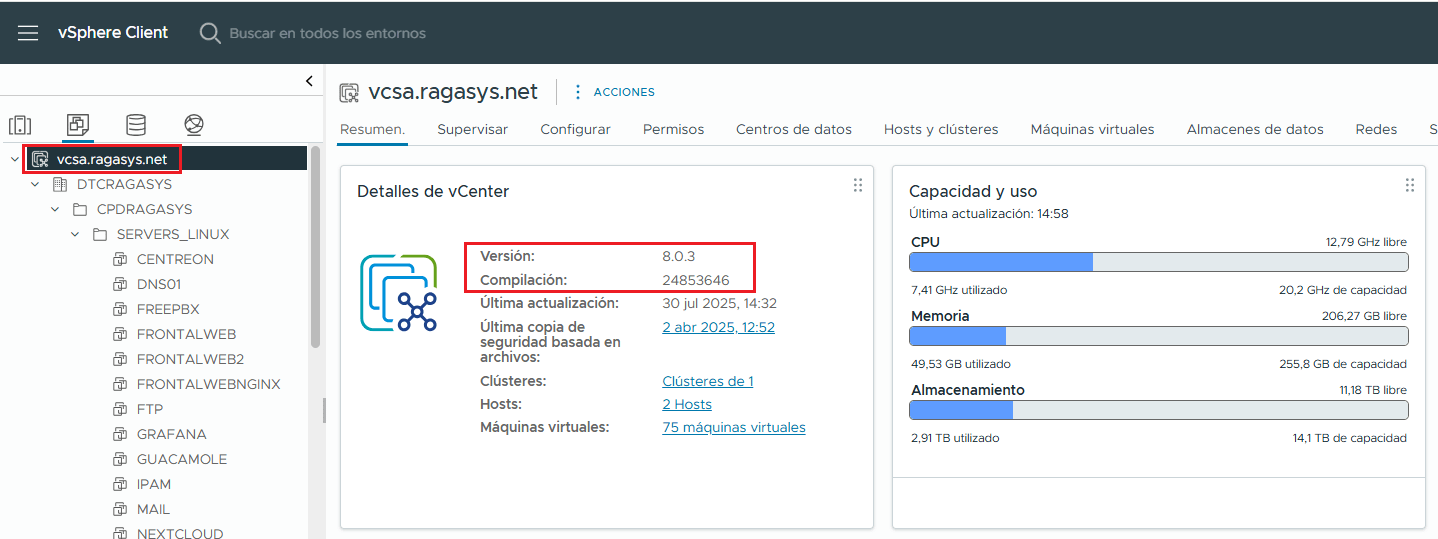Click the CENTREON virtual machine icon
This screenshot has width=1438, height=539.
point(120,259)
